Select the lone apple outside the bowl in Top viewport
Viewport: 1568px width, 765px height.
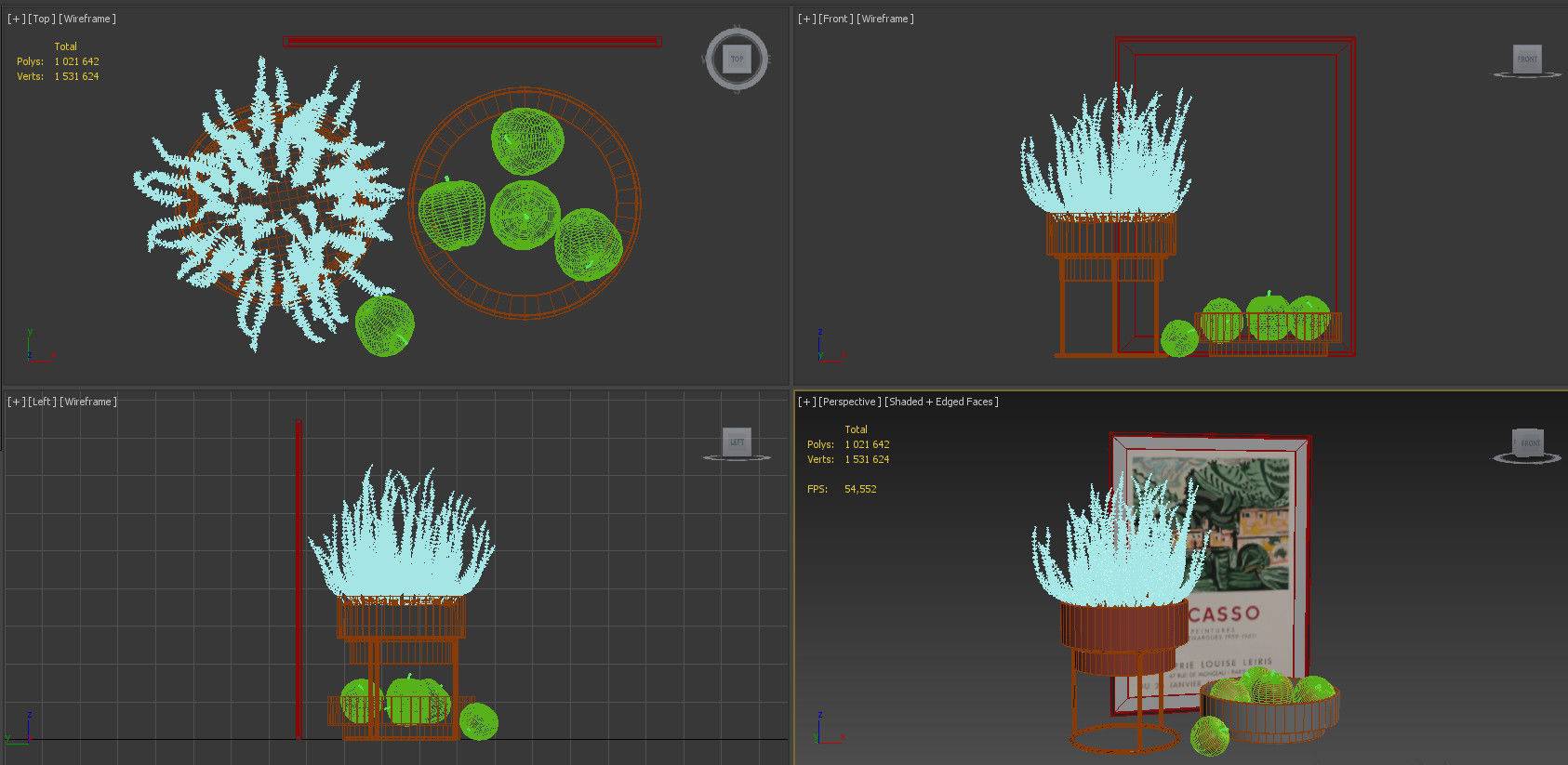[384, 325]
